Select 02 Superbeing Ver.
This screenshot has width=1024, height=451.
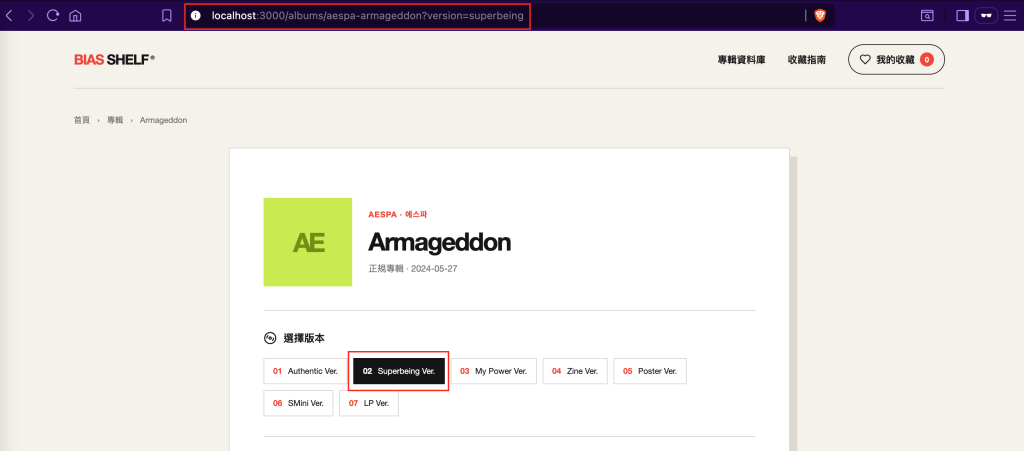pyautogui.click(x=399, y=371)
